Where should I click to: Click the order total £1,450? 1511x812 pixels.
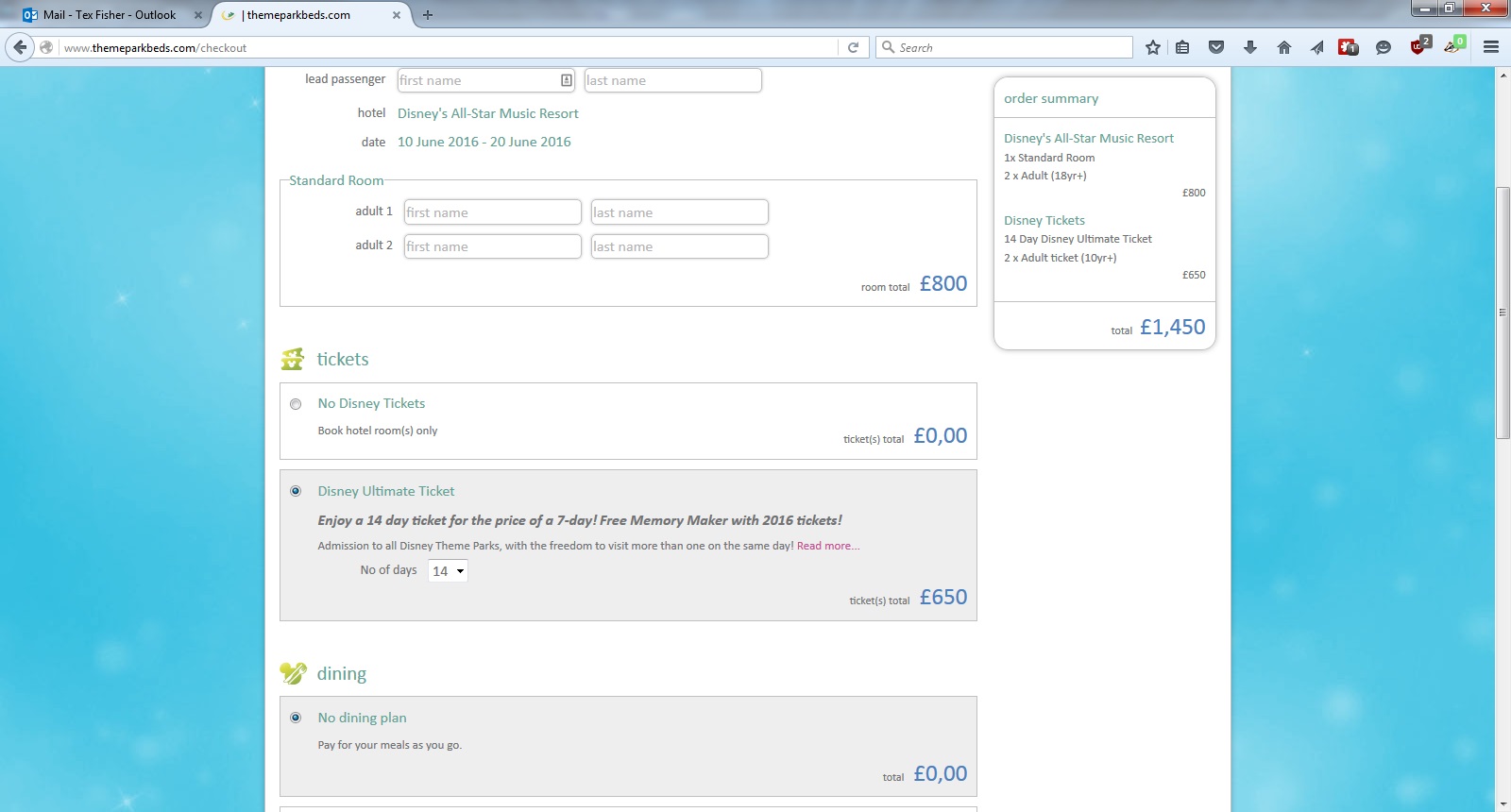[1172, 327]
